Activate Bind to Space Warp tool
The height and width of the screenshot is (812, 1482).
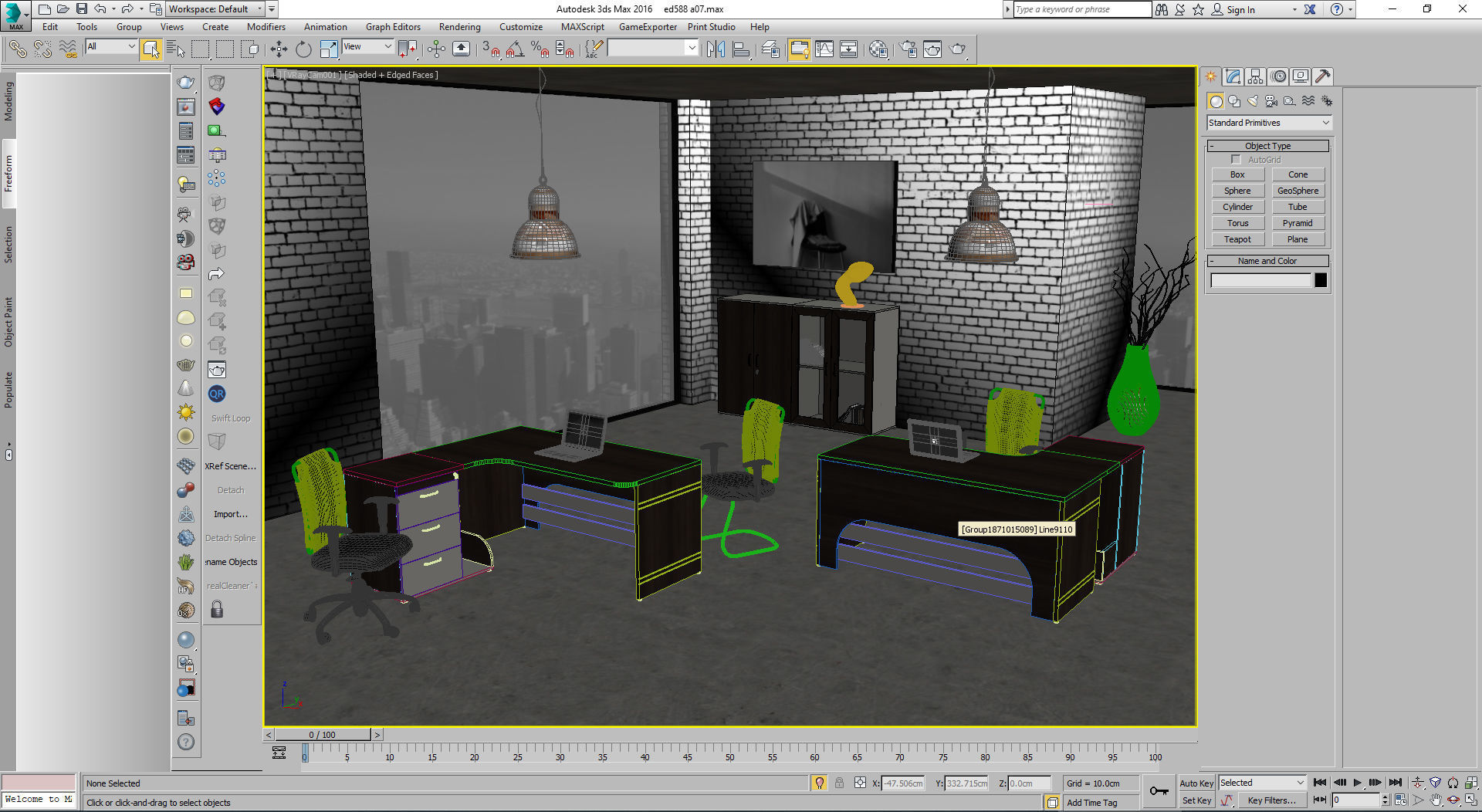tap(68, 49)
